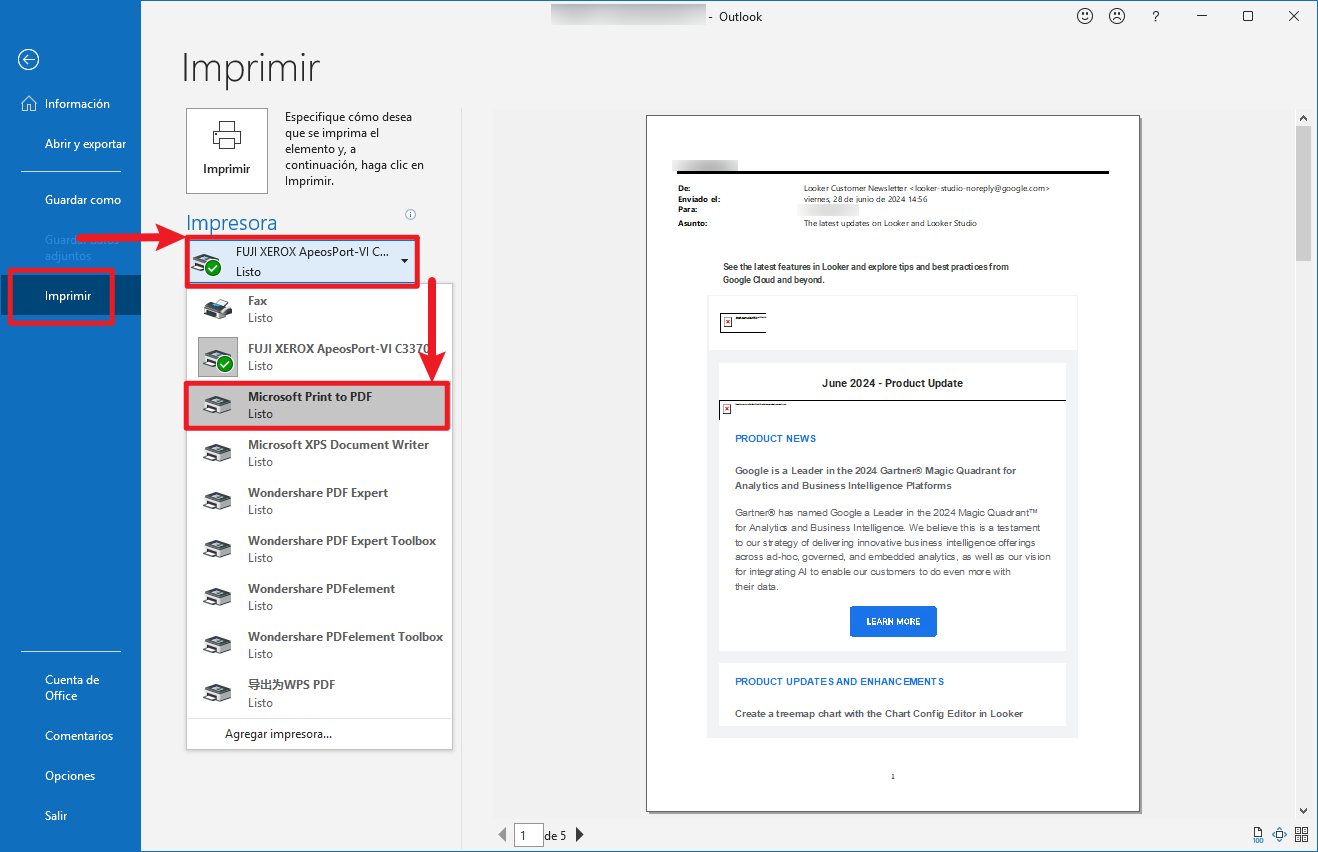Click June 2024 - Product Update title
This screenshot has height=852, width=1318.
[892, 383]
